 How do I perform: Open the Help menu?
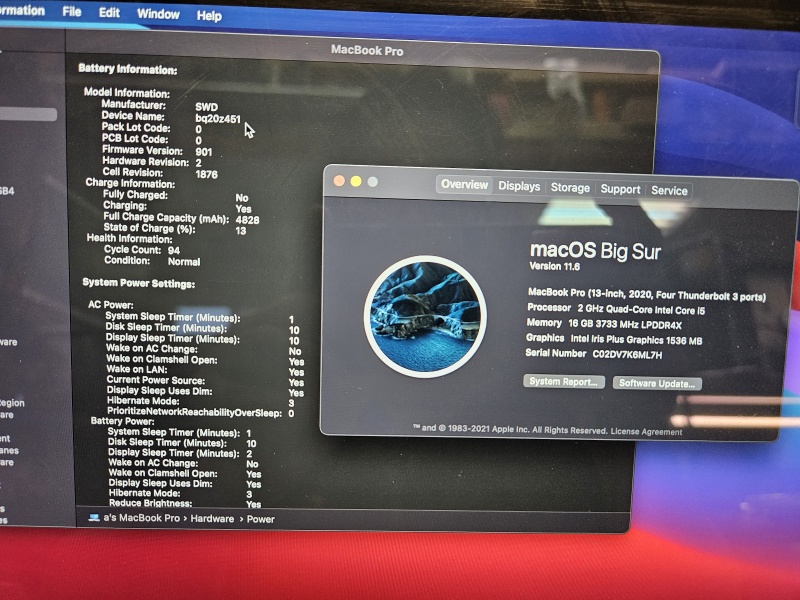pos(209,16)
